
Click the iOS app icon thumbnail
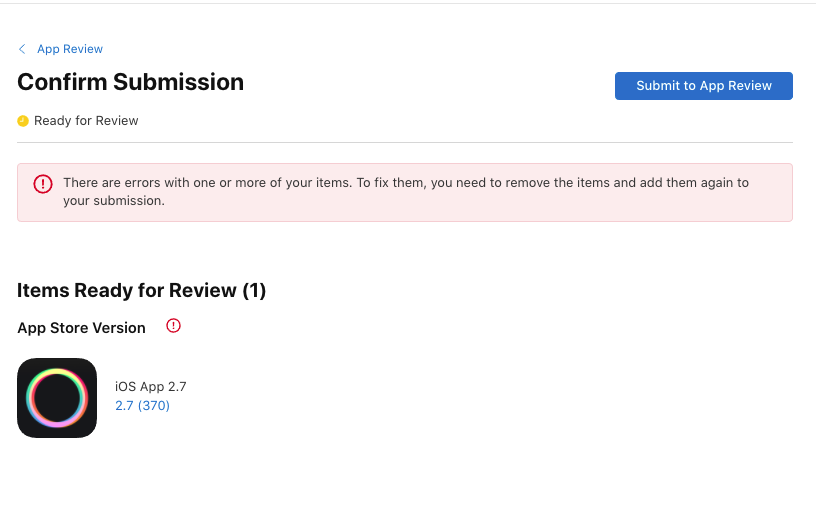(57, 398)
